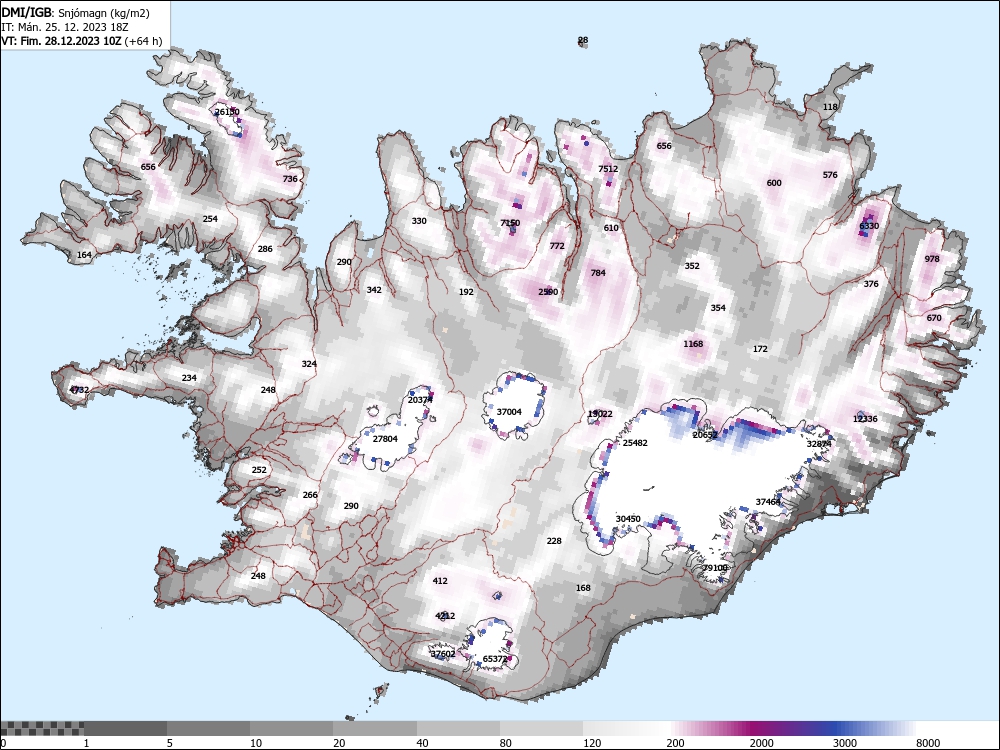
Task: Select the value 20374 label
Action: click(420, 400)
